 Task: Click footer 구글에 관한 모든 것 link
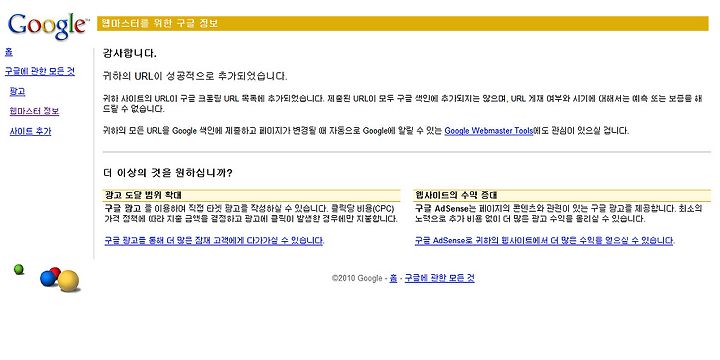tap(439, 278)
